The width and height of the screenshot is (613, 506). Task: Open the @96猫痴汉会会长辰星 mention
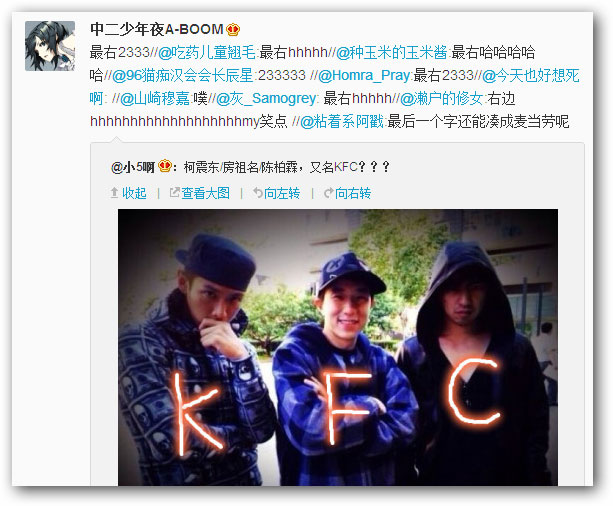pos(183,75)
